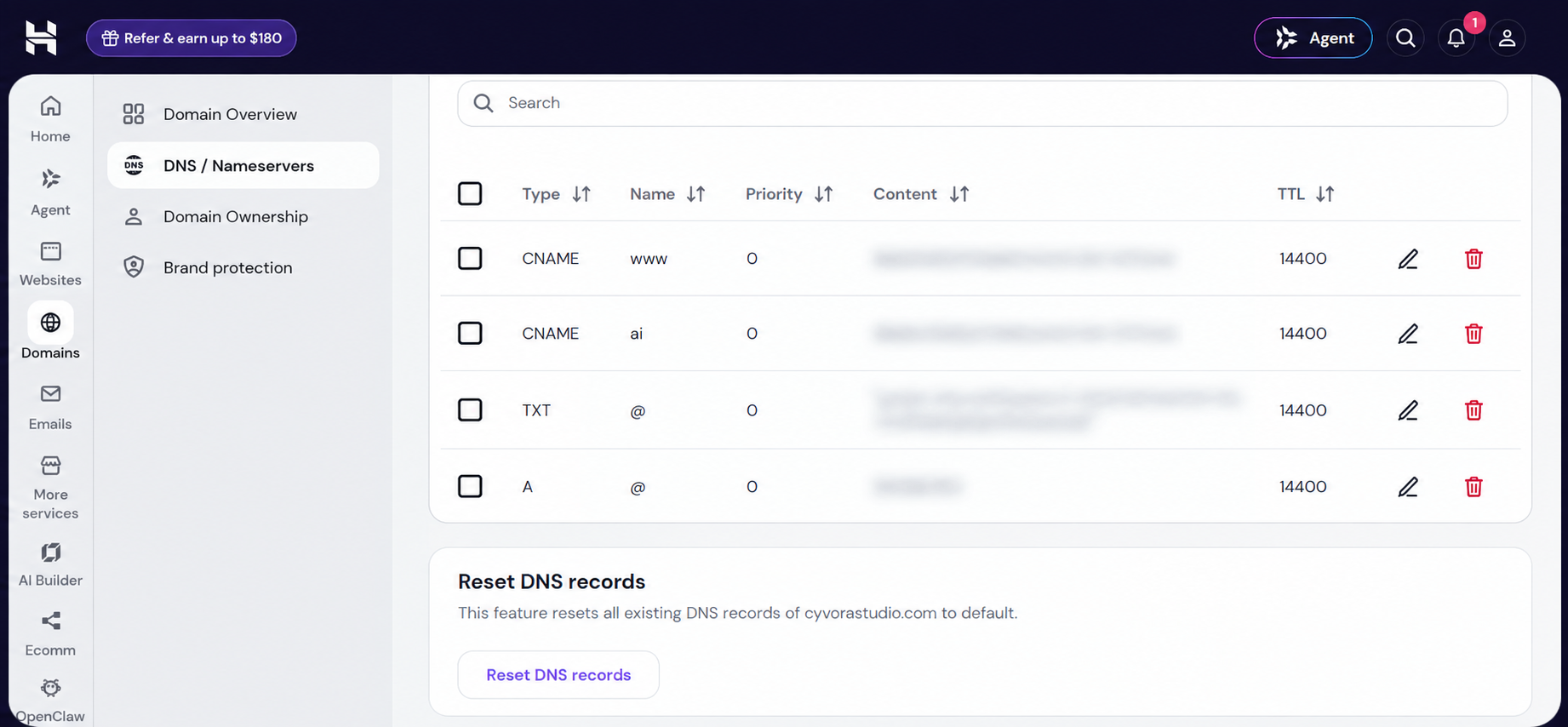The width and height of the screenshot is (1568, 727).
Task: Click Refer & earn up to $180
Action: 192,38
